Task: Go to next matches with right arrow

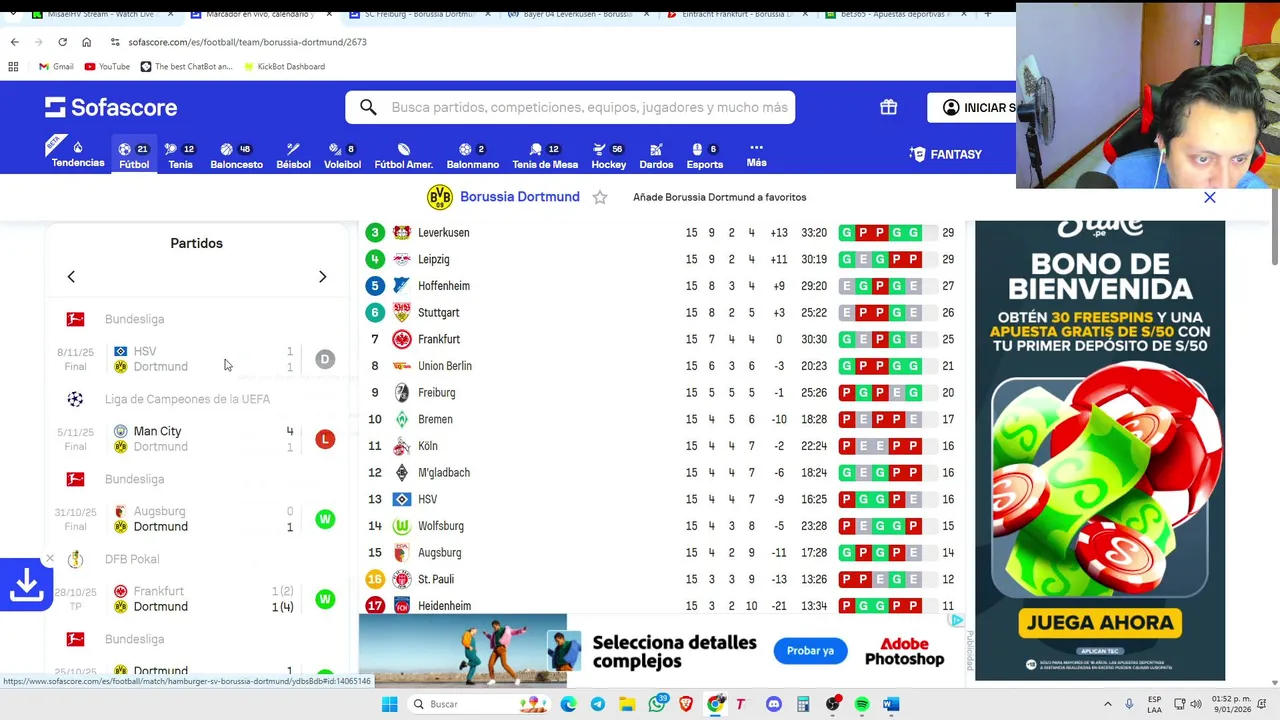Action: pyautogui.click(x=322, y=276)
